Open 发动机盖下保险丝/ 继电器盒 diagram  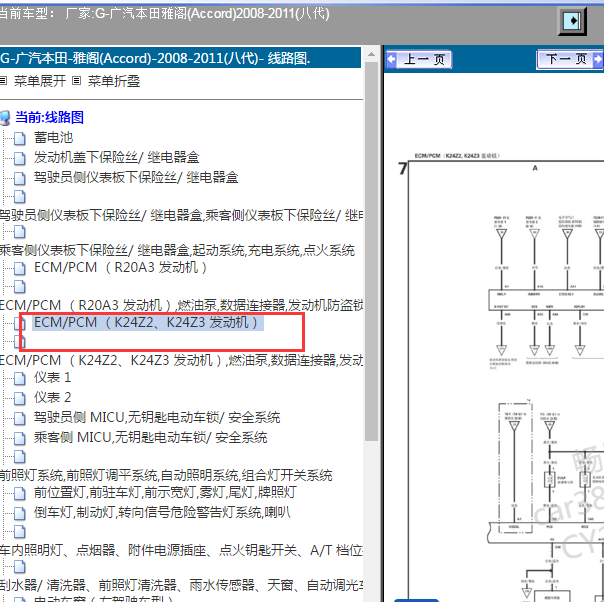pos(116,157)
